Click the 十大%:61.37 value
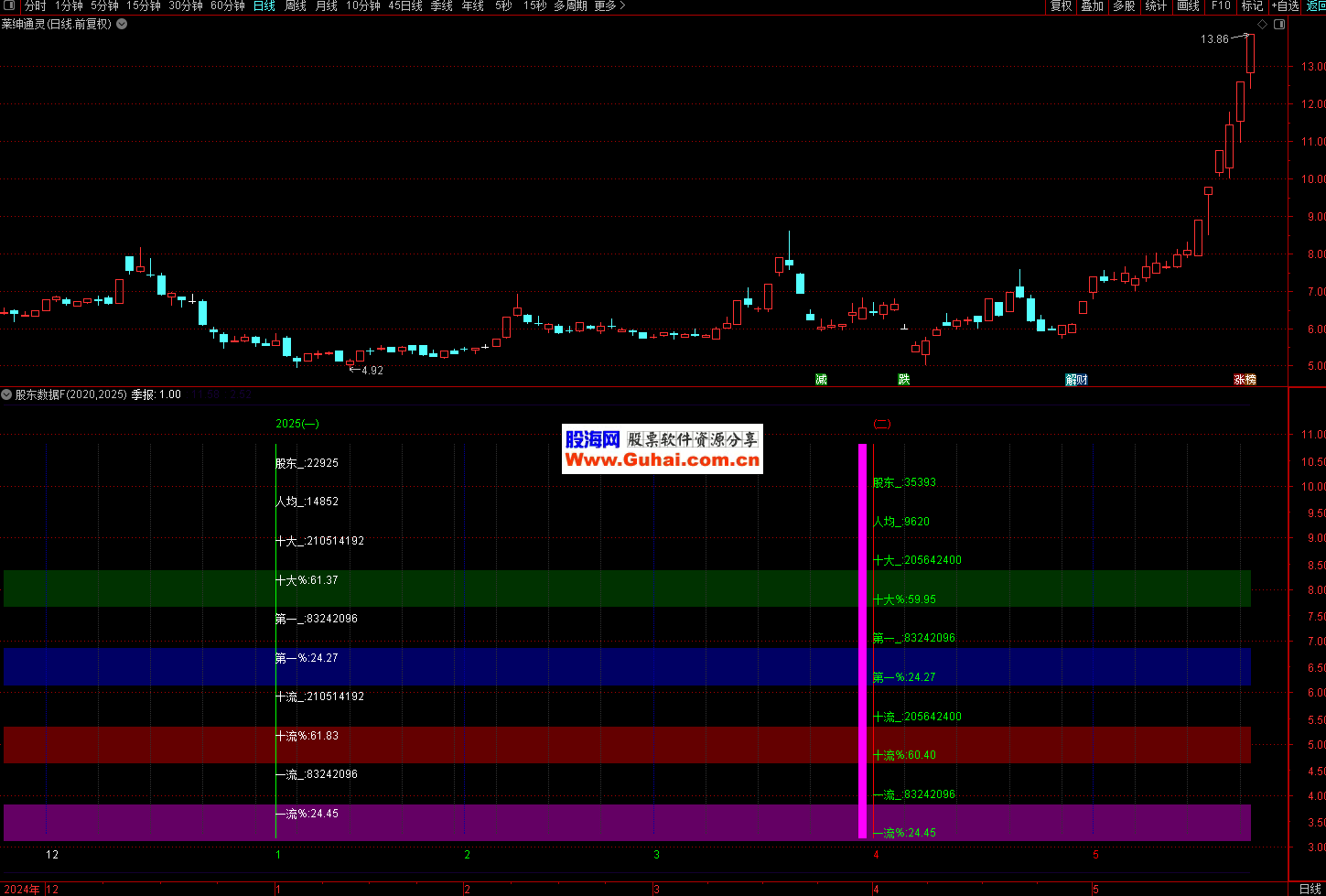 click(x=307, y=580)
